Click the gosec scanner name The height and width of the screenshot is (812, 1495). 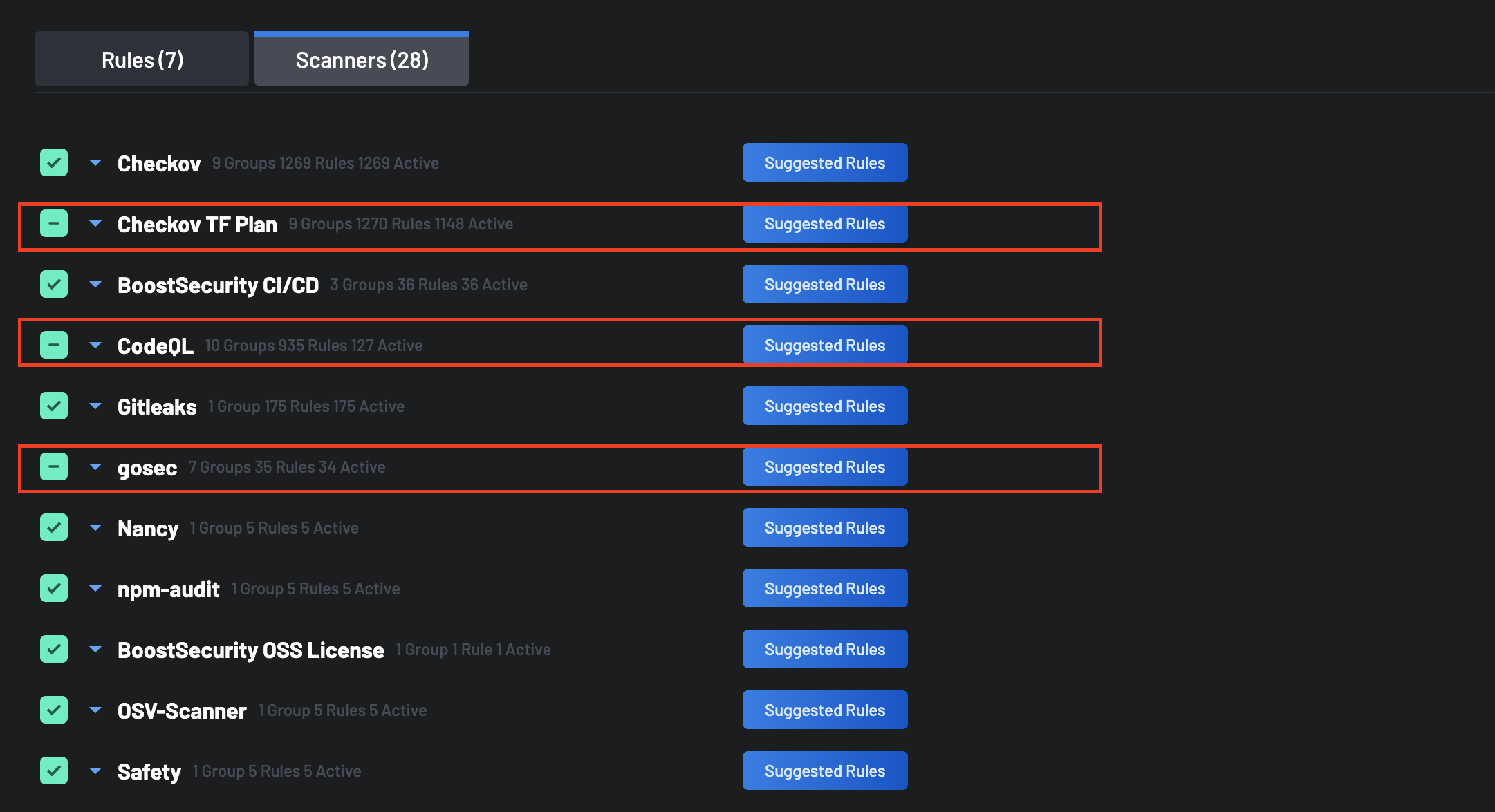[x=147, y=469]
